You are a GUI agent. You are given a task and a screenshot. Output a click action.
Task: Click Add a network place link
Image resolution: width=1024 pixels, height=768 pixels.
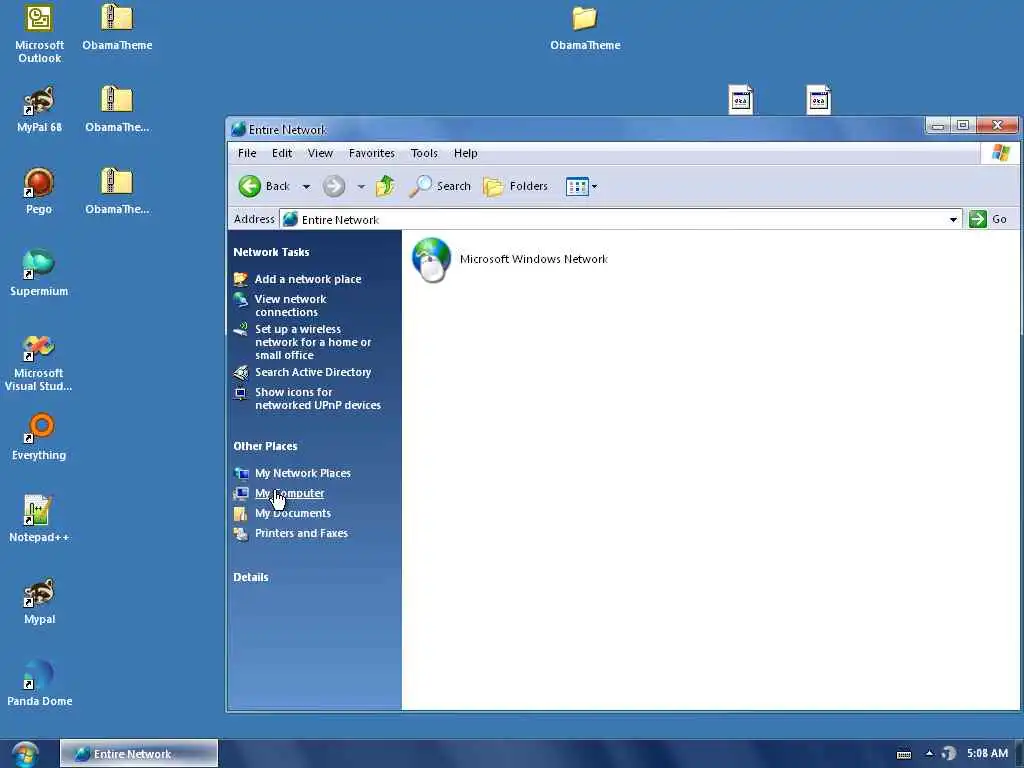[308, 279]
